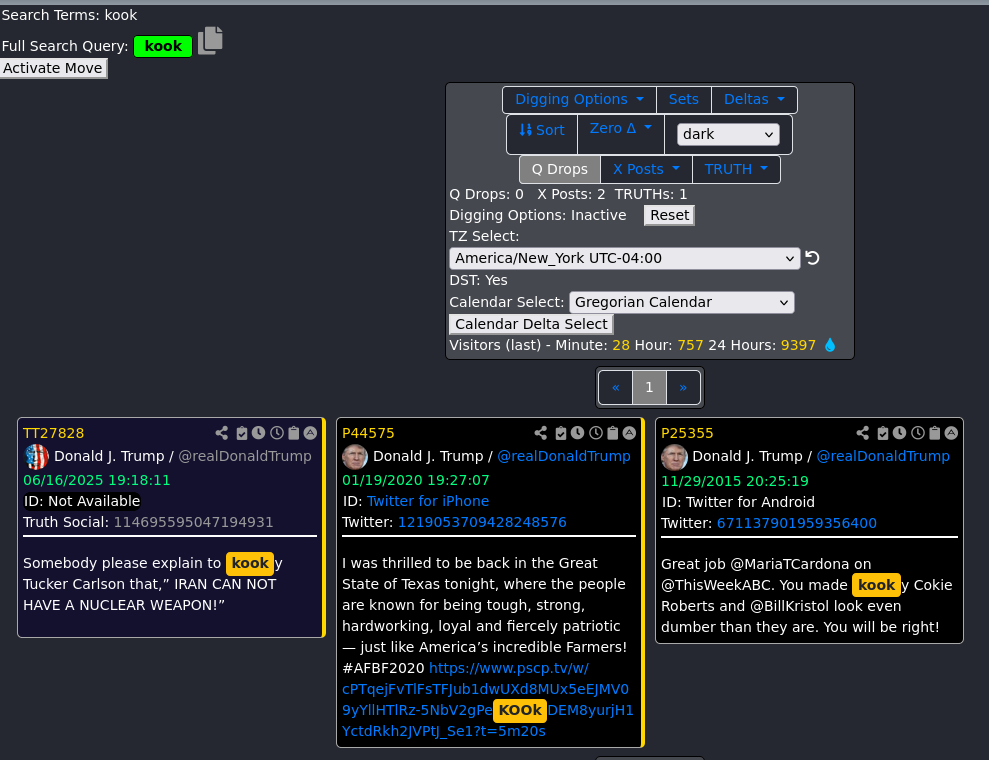This screenshot has width=989, height=760.
Task: Go to the next page with »
Action: pyautogui.click(x=683, y=387)
